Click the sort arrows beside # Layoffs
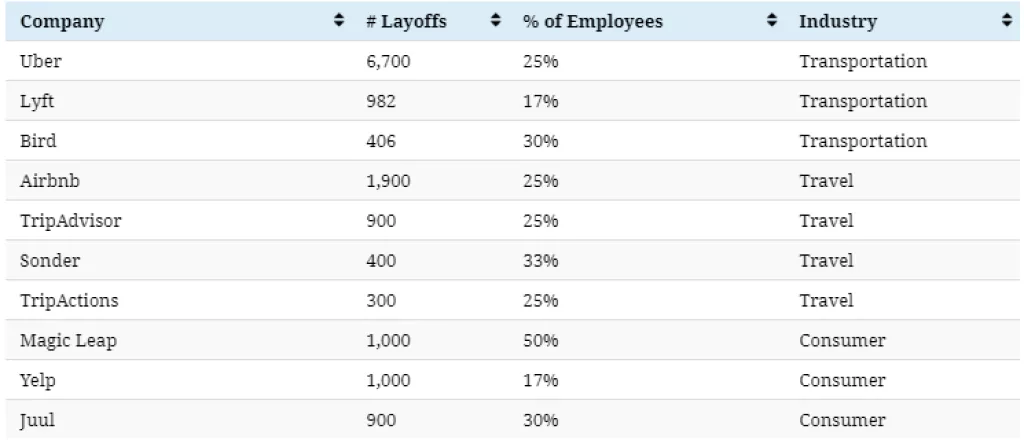Image resolution: width=1024 pixels, height=440 pixels. [x=495, y=21]
